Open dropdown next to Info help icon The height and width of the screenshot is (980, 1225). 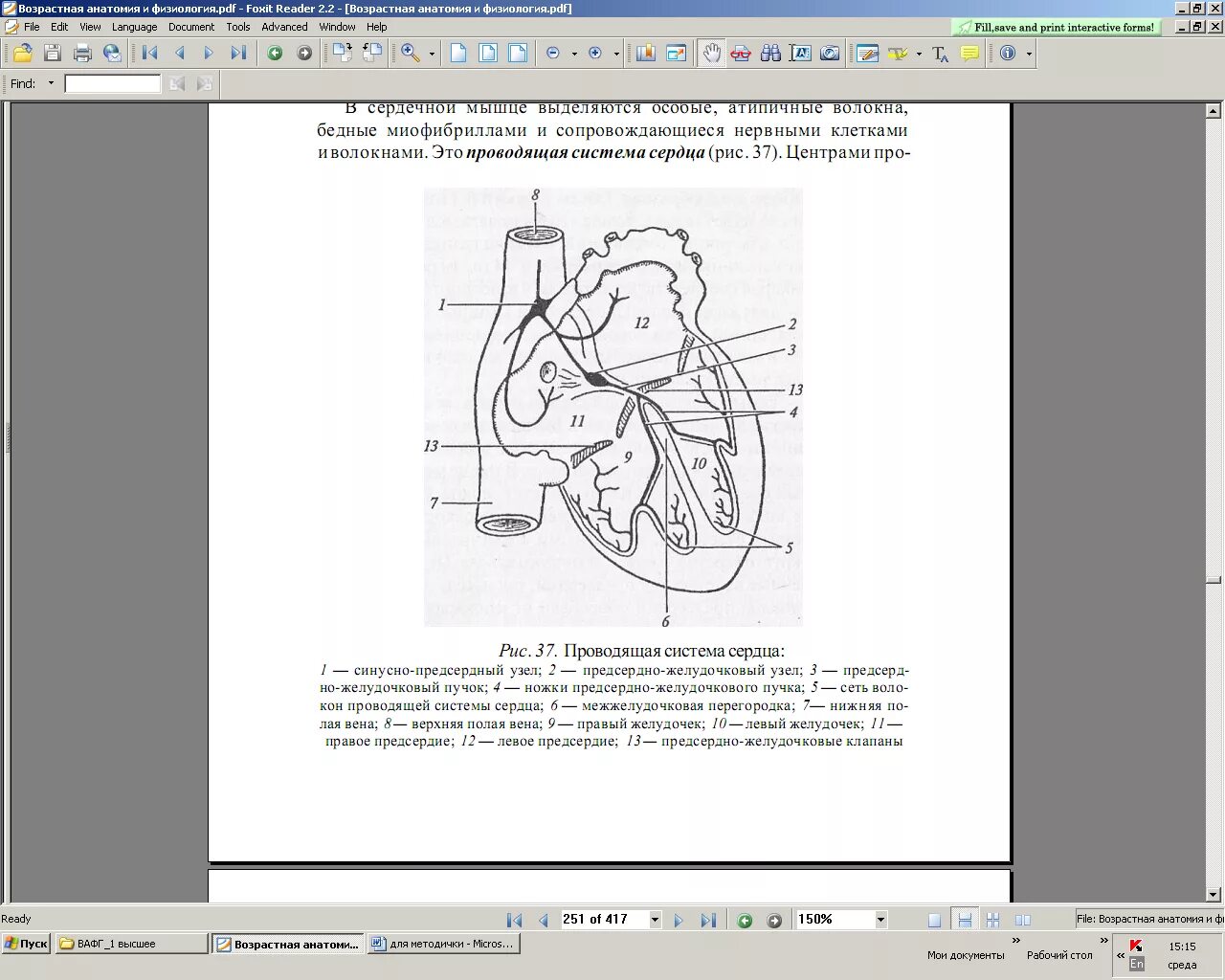click(1029, 54)
